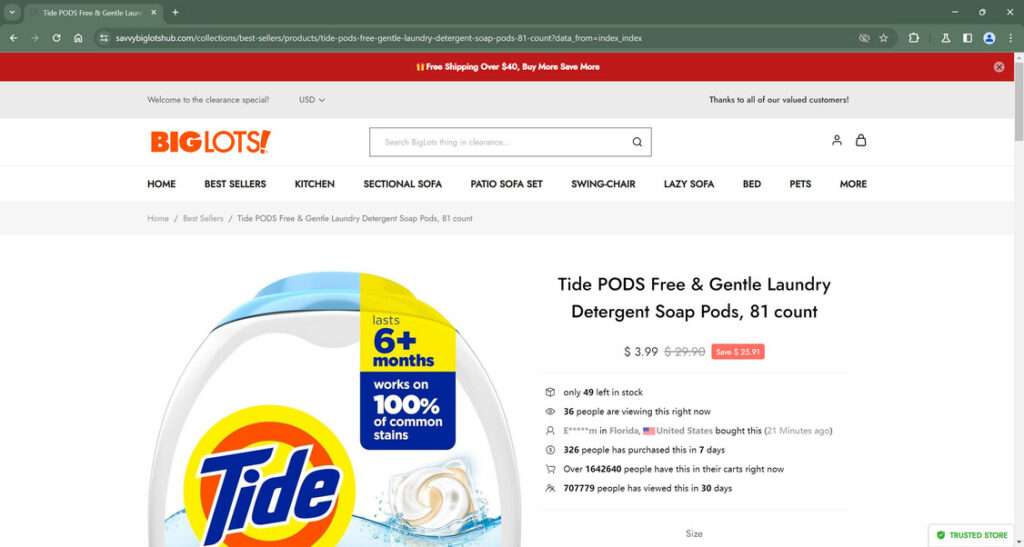Reload the page
This screenshot has width=1024, height=547.
[56, 38]
